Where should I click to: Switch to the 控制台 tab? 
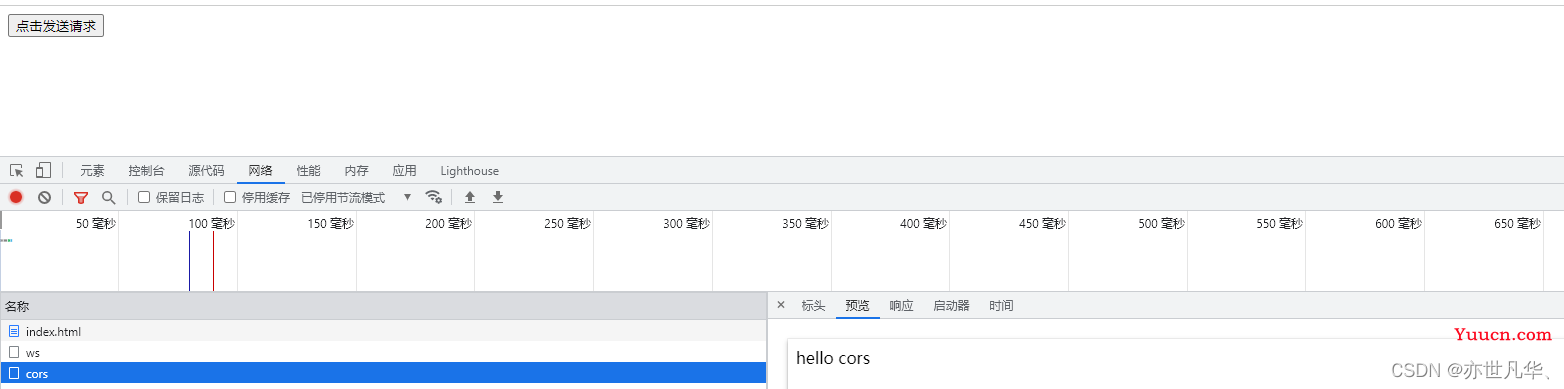coord(146,171)
